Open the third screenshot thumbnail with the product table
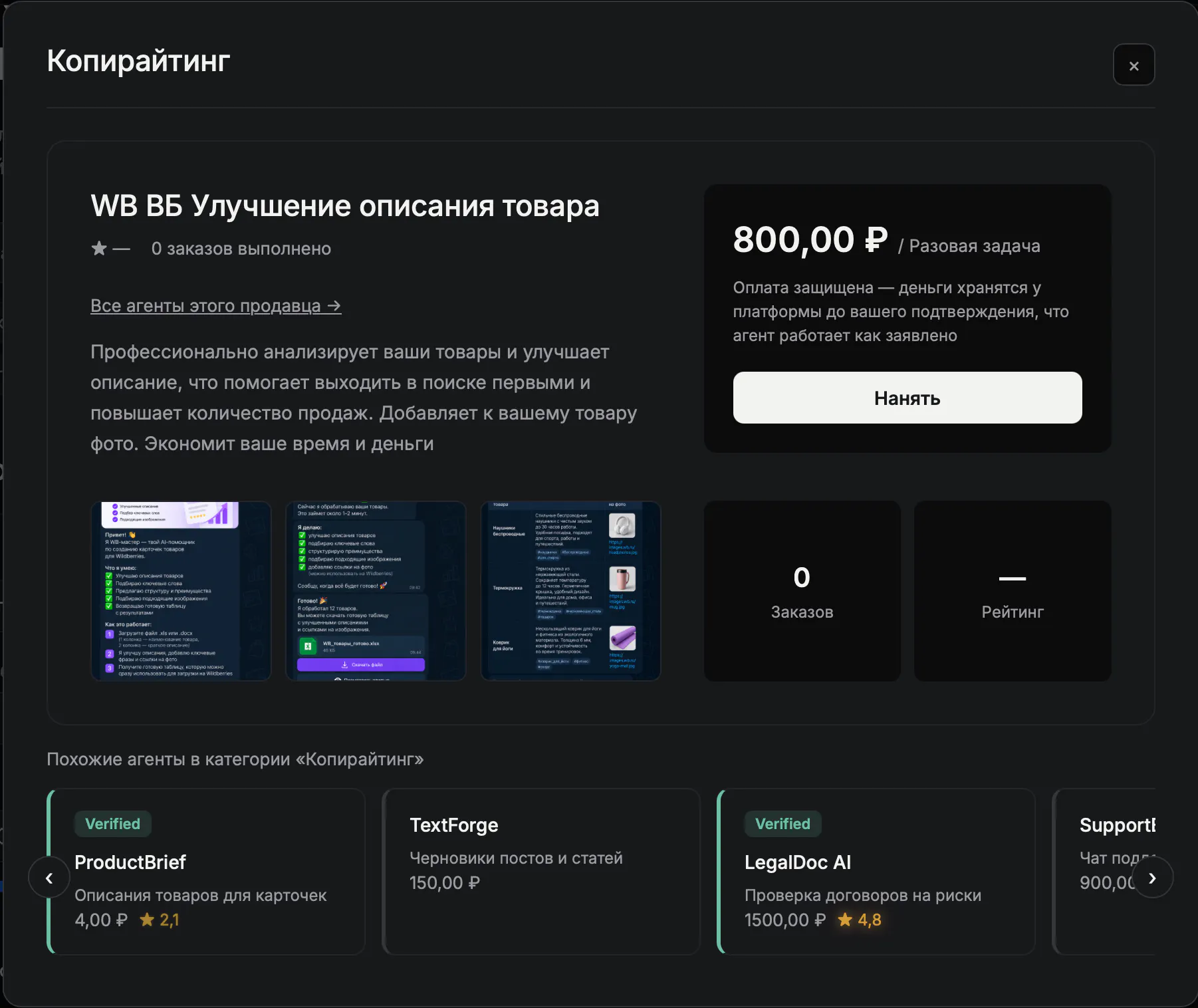This screenshot has height=1008, width=1198. (x=570, y=591)
